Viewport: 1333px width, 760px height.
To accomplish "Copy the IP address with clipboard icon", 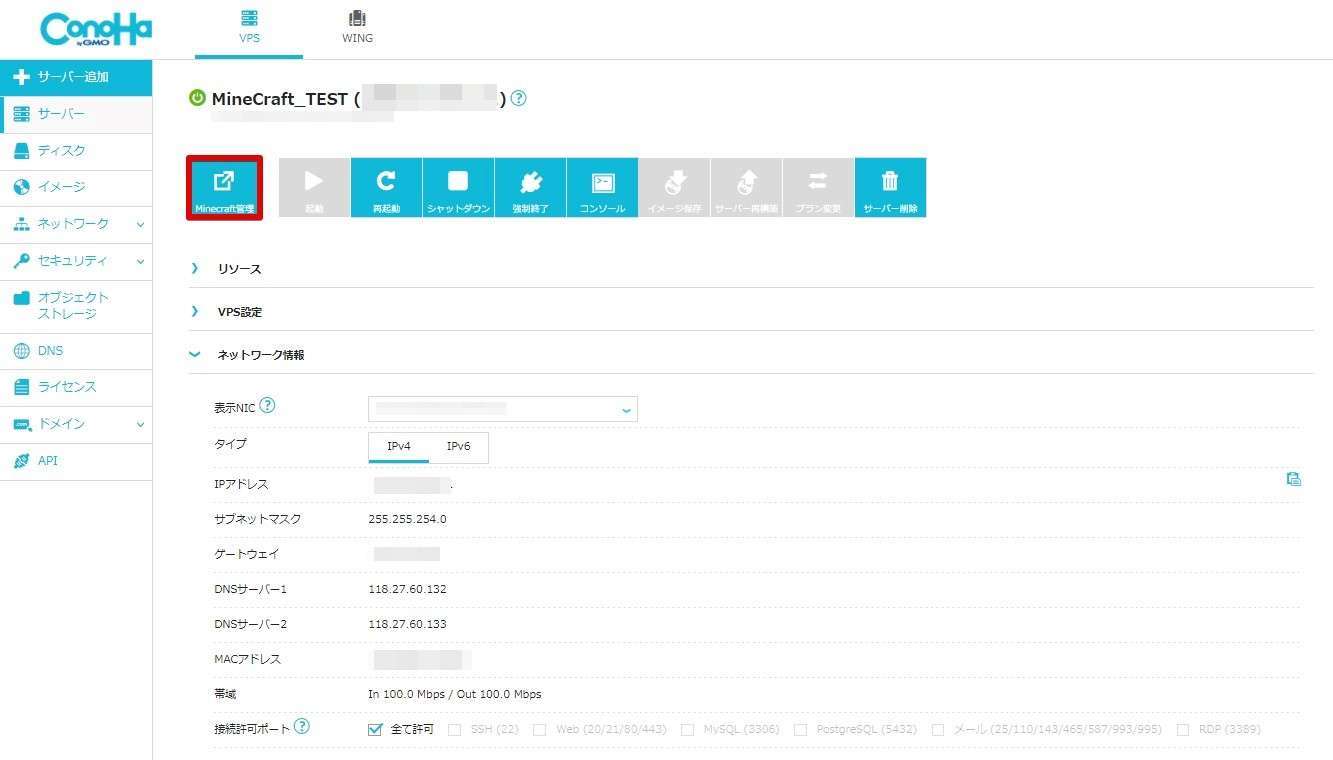I will (1293, 479).
